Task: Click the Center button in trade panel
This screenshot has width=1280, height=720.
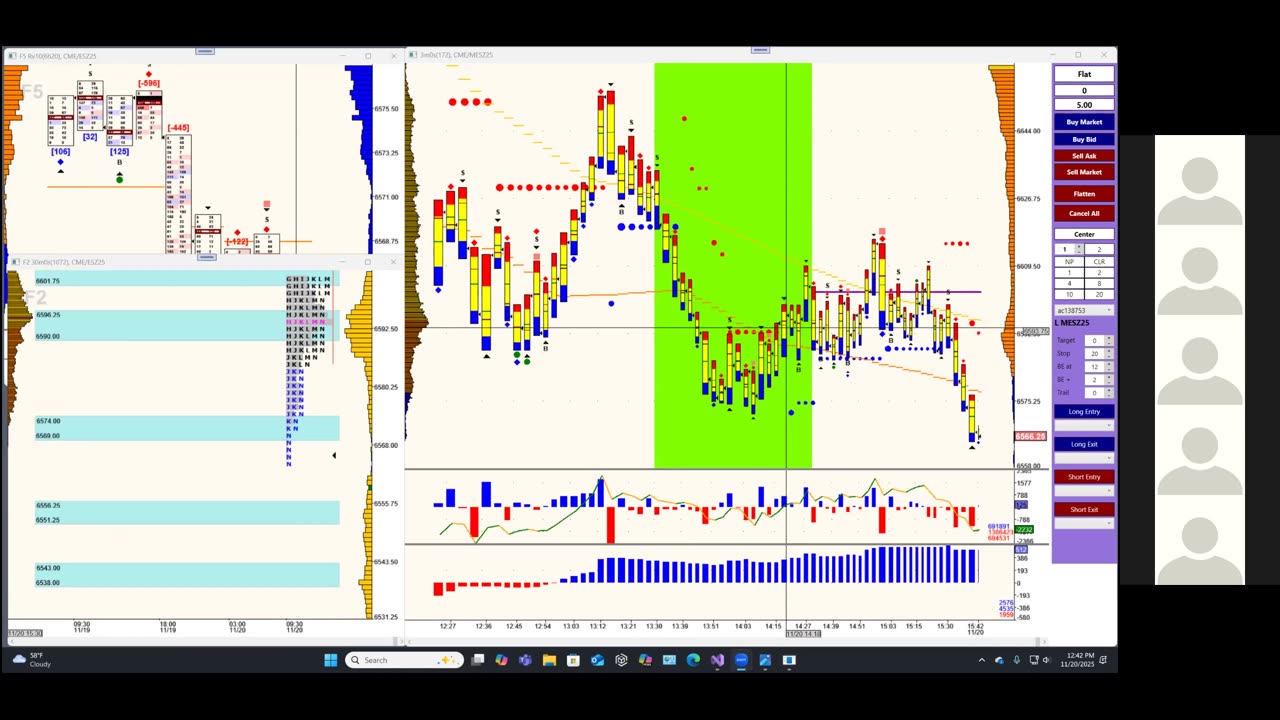Action: pyautogui.click(x=1084, y=234)
